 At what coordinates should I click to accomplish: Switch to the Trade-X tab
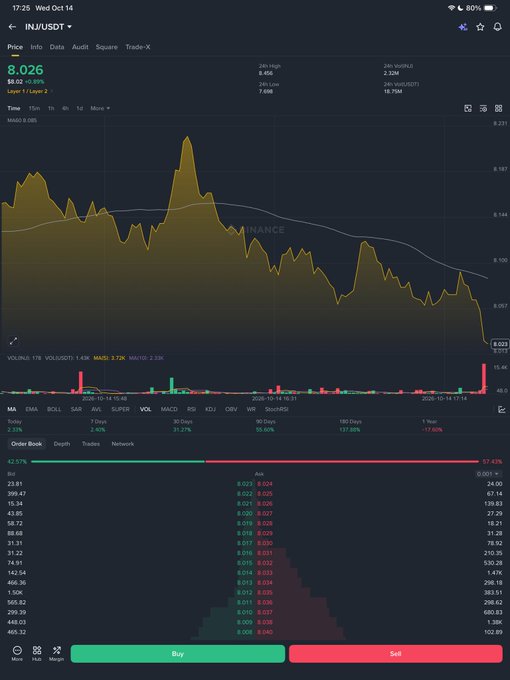tap(138, 47)
